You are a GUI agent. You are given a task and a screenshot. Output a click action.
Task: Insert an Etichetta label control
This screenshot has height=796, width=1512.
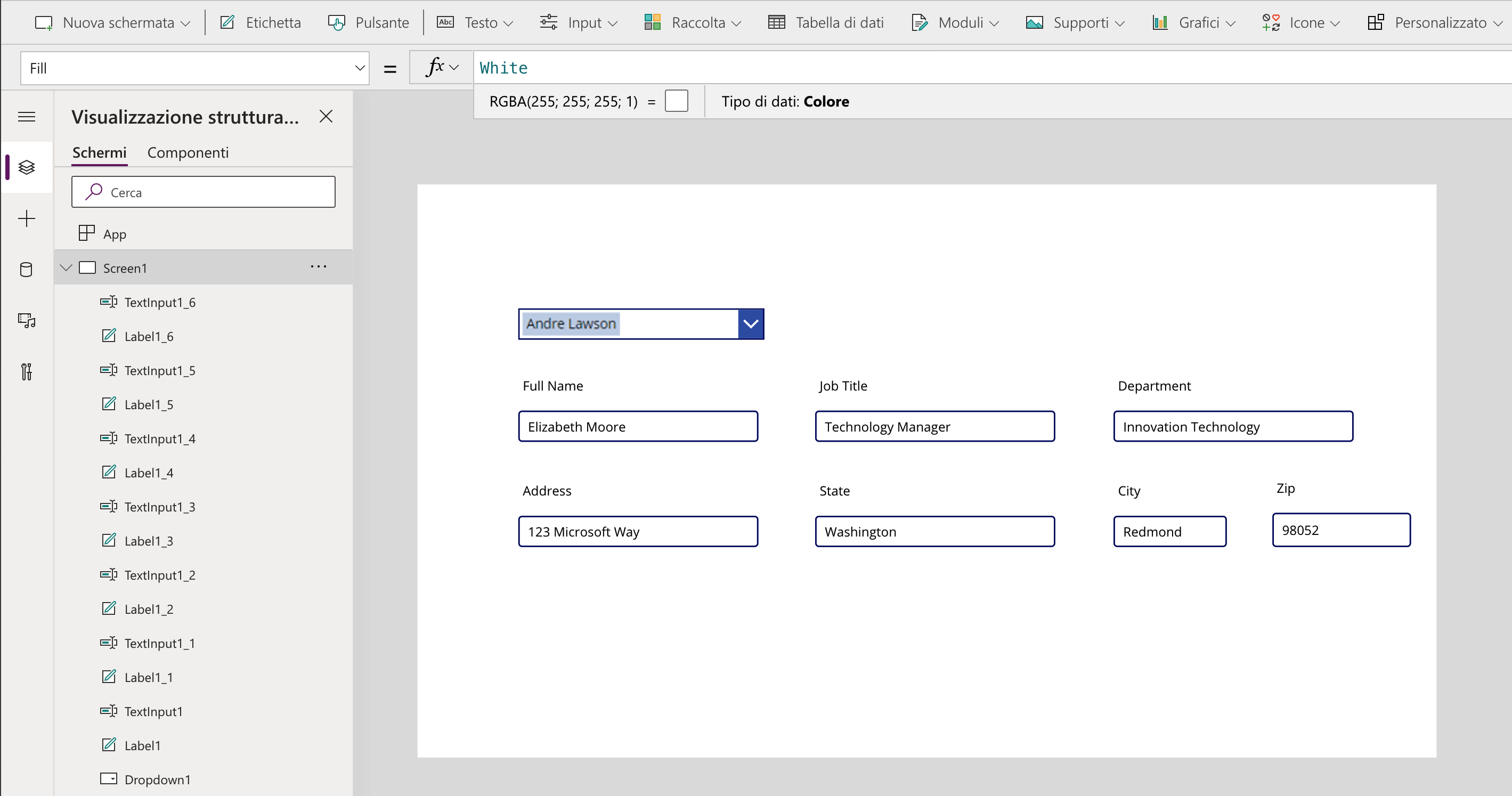click(260, 22)
